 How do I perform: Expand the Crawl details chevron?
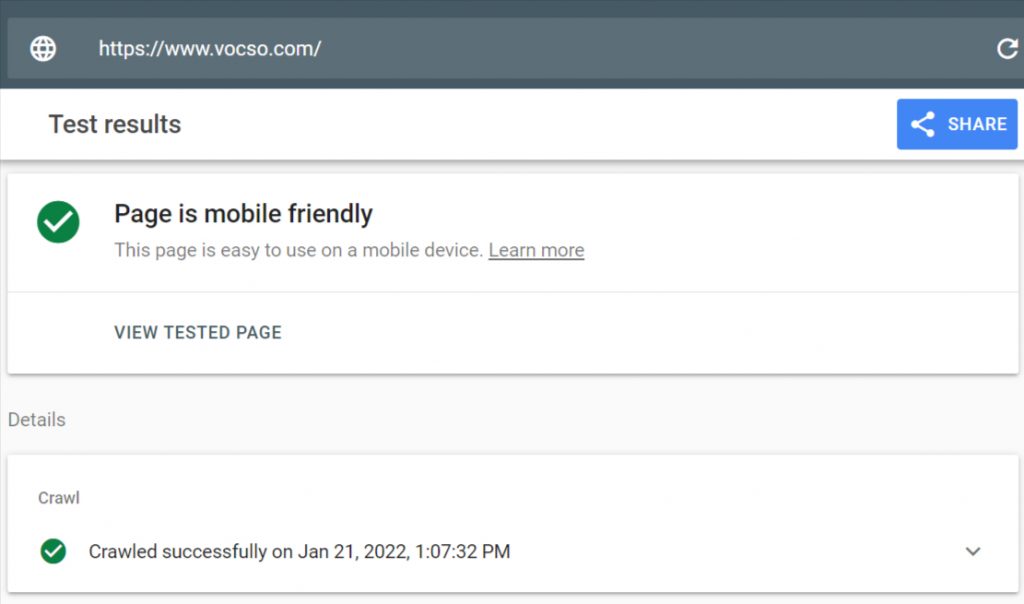click(x=973, y=551)
